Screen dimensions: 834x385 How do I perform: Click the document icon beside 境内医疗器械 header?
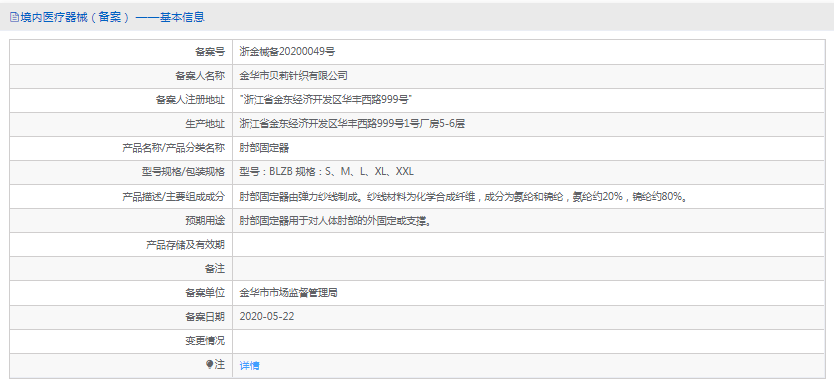point(14,17)
